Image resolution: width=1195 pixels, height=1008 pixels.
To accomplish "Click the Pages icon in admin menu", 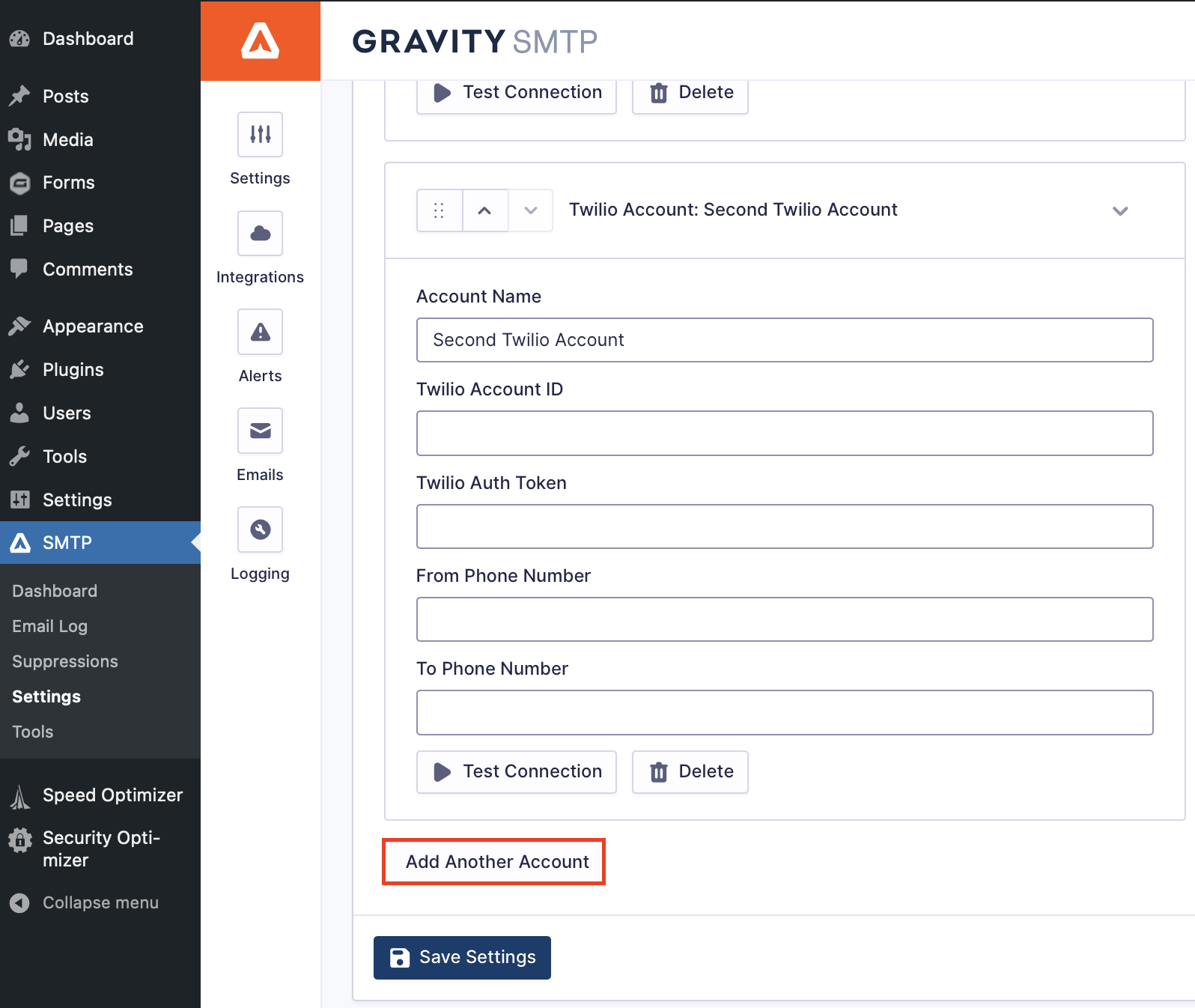I will point(19,225).
